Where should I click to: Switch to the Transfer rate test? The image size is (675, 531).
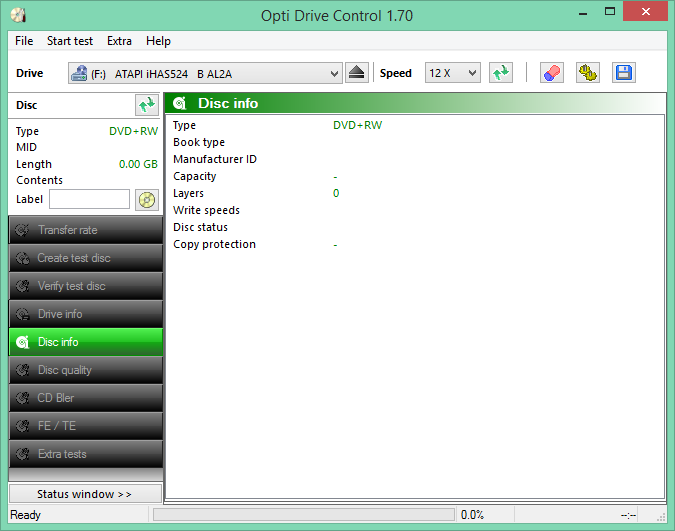pos(86,230)
